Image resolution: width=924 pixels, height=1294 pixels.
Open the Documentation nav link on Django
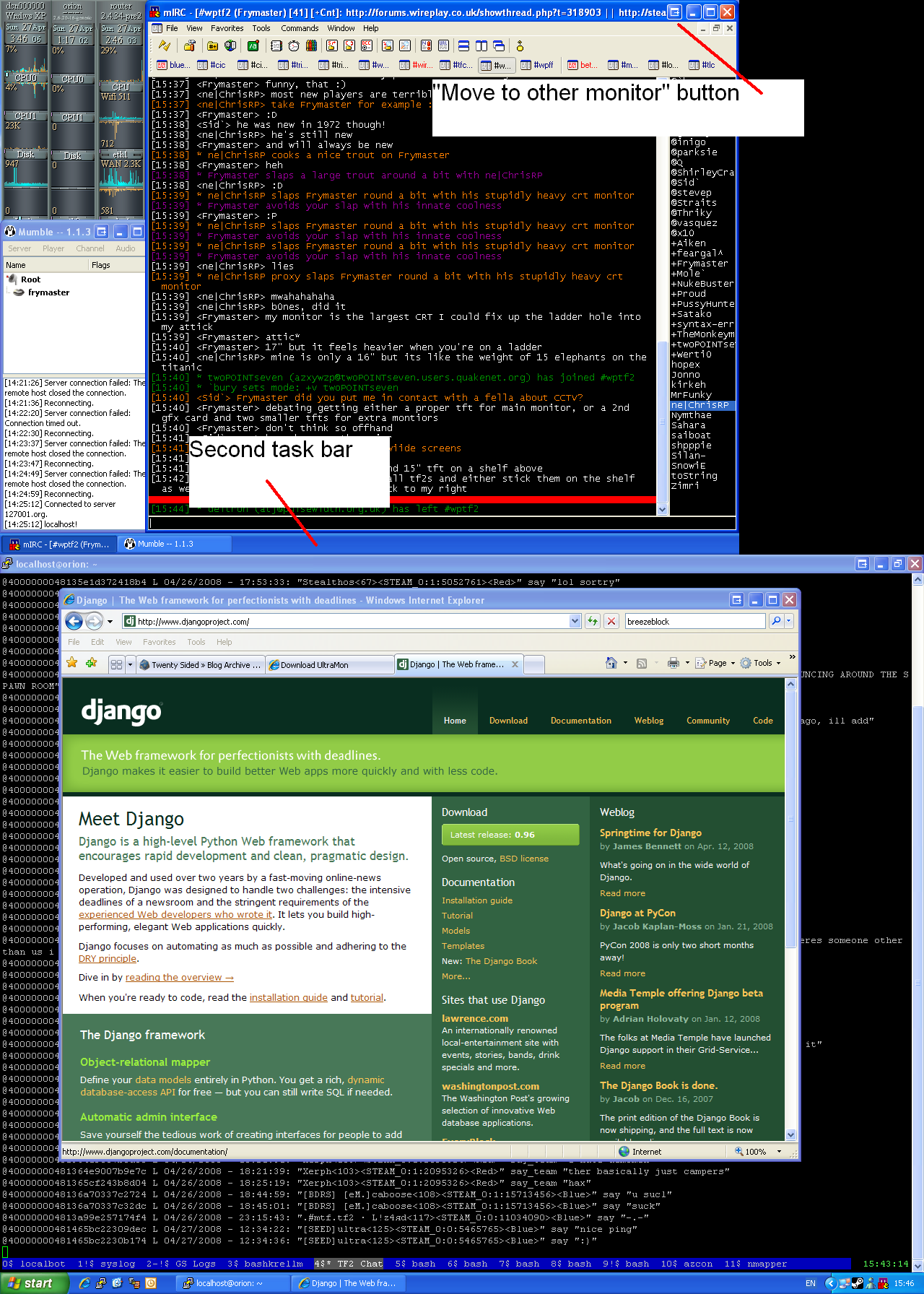point(580,721)
